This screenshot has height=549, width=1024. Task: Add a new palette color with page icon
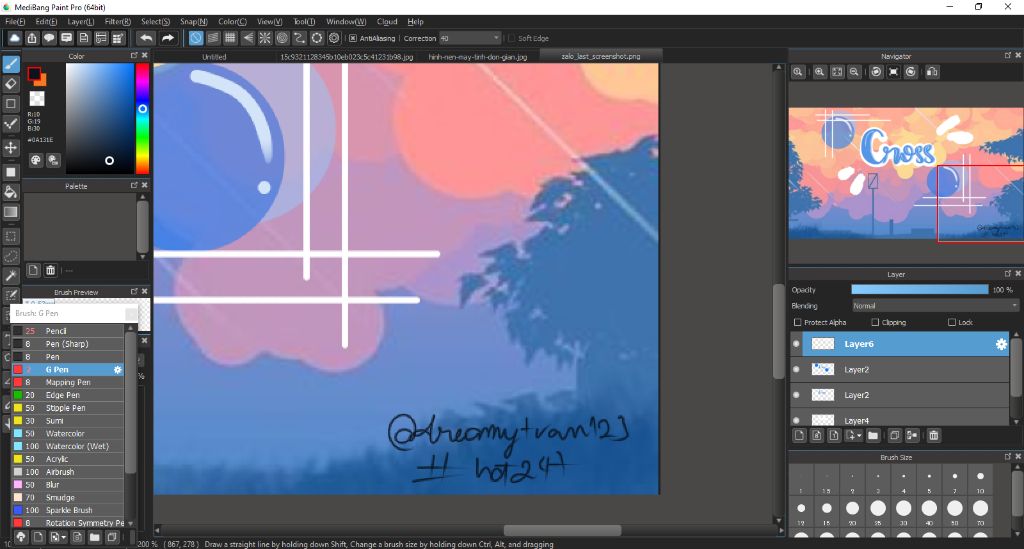(x=33, y=270)
